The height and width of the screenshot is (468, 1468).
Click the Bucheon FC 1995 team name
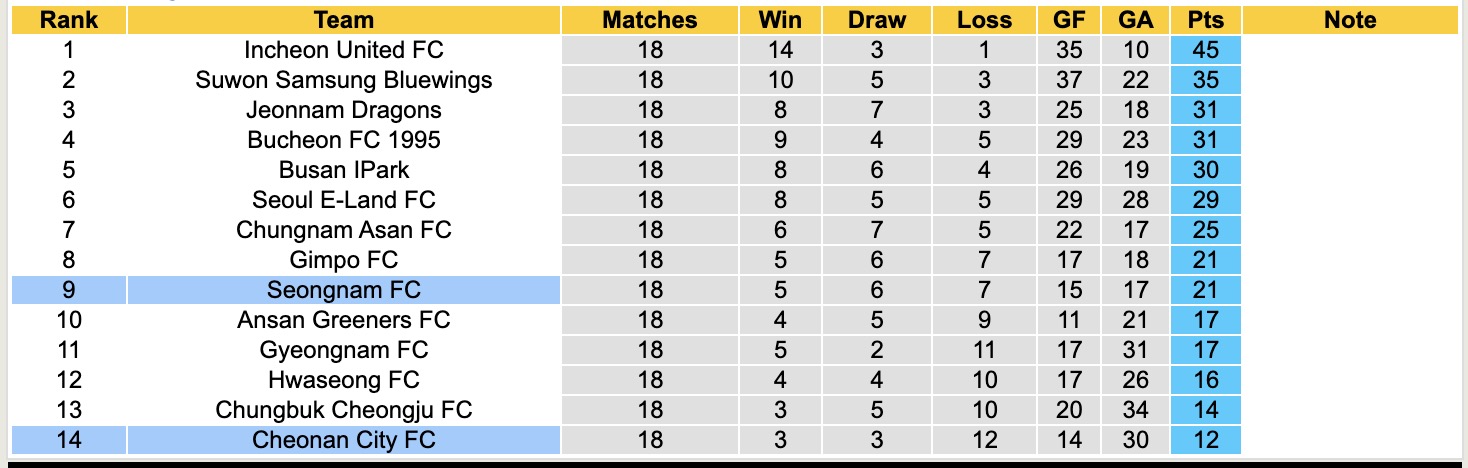click(x=344, y=140)
